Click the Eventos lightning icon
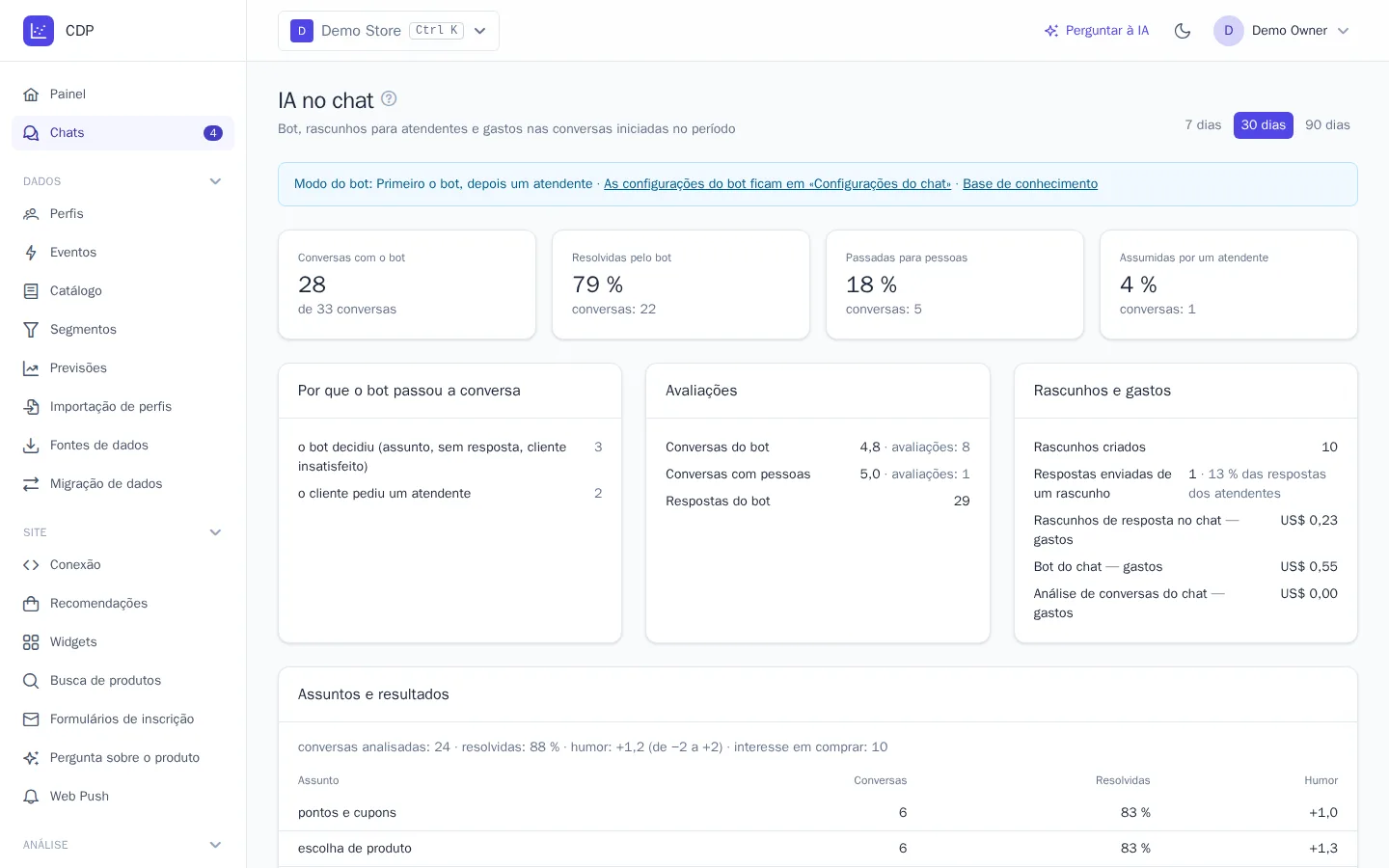Screen dimensions: 1389x868 click(31, 253)
